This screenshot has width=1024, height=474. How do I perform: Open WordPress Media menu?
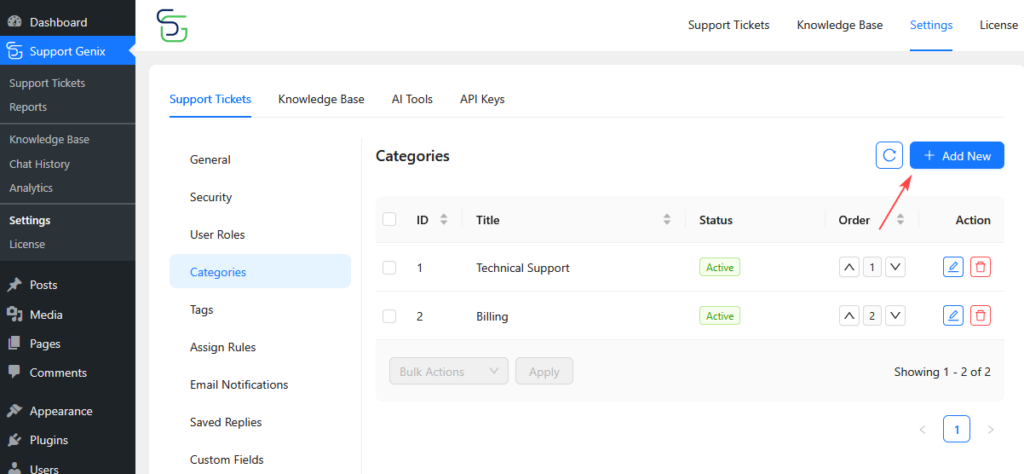pos(67,314)
